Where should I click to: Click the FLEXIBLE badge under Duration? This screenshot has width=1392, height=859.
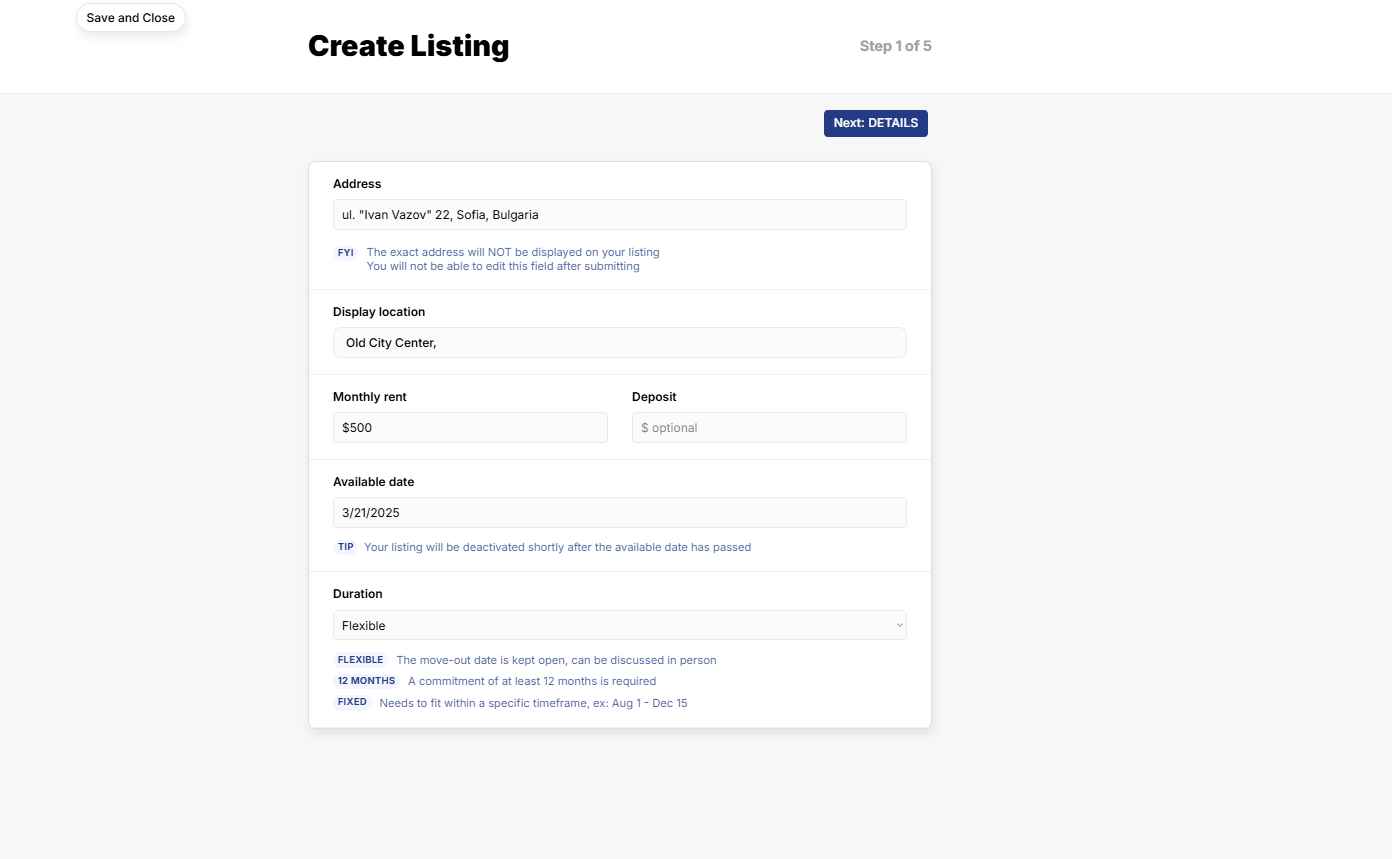(360, 660)
